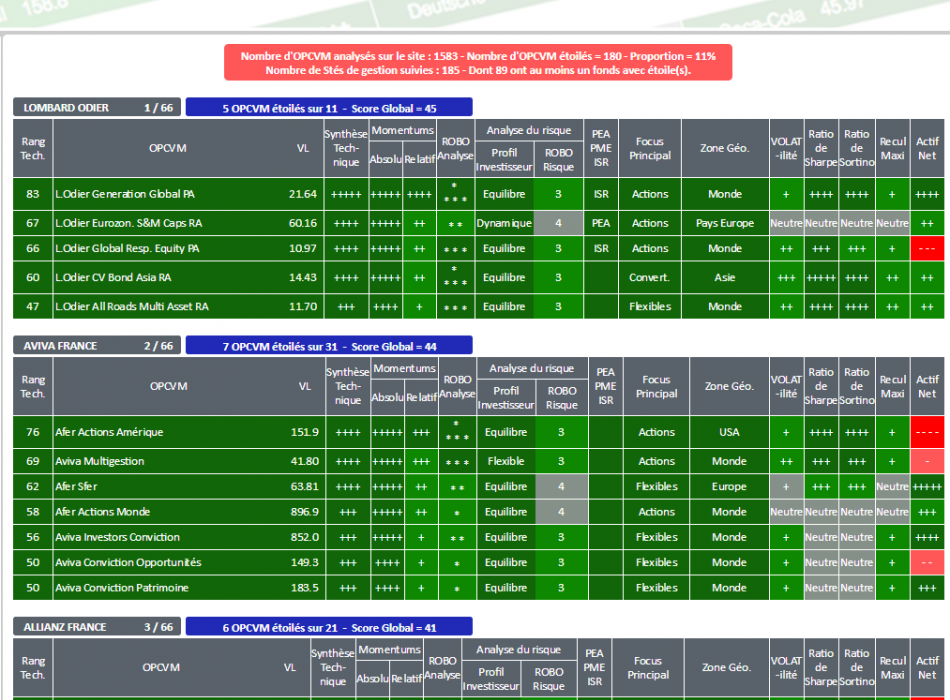
Task: Click red Actif Net cell of L.Odier Global Resp. Equity
Action: (x=927, y=248)
